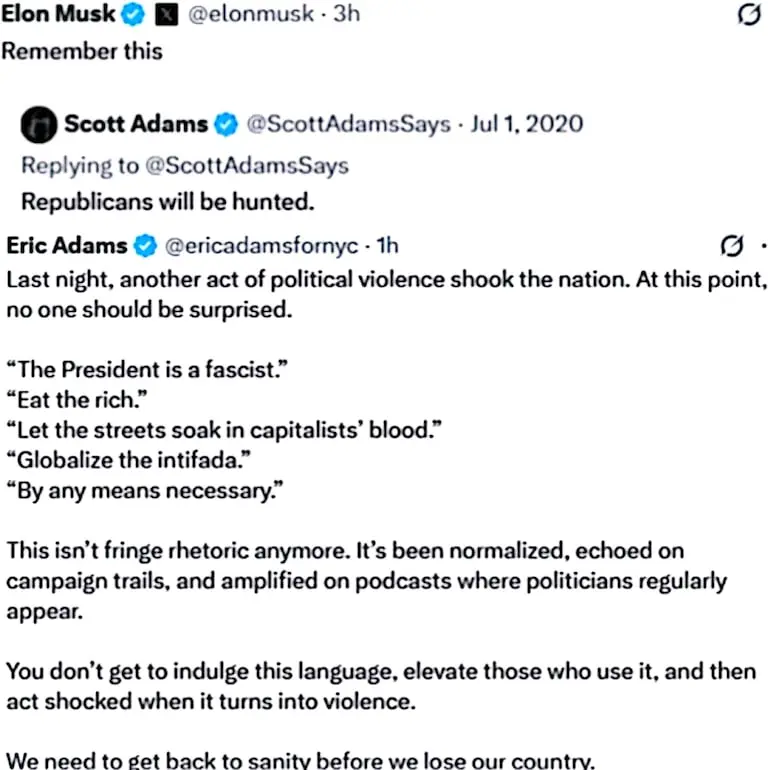The image size is (768, 770).
Task: Click the 'Remember this' post text
Action: coord(82,52)
